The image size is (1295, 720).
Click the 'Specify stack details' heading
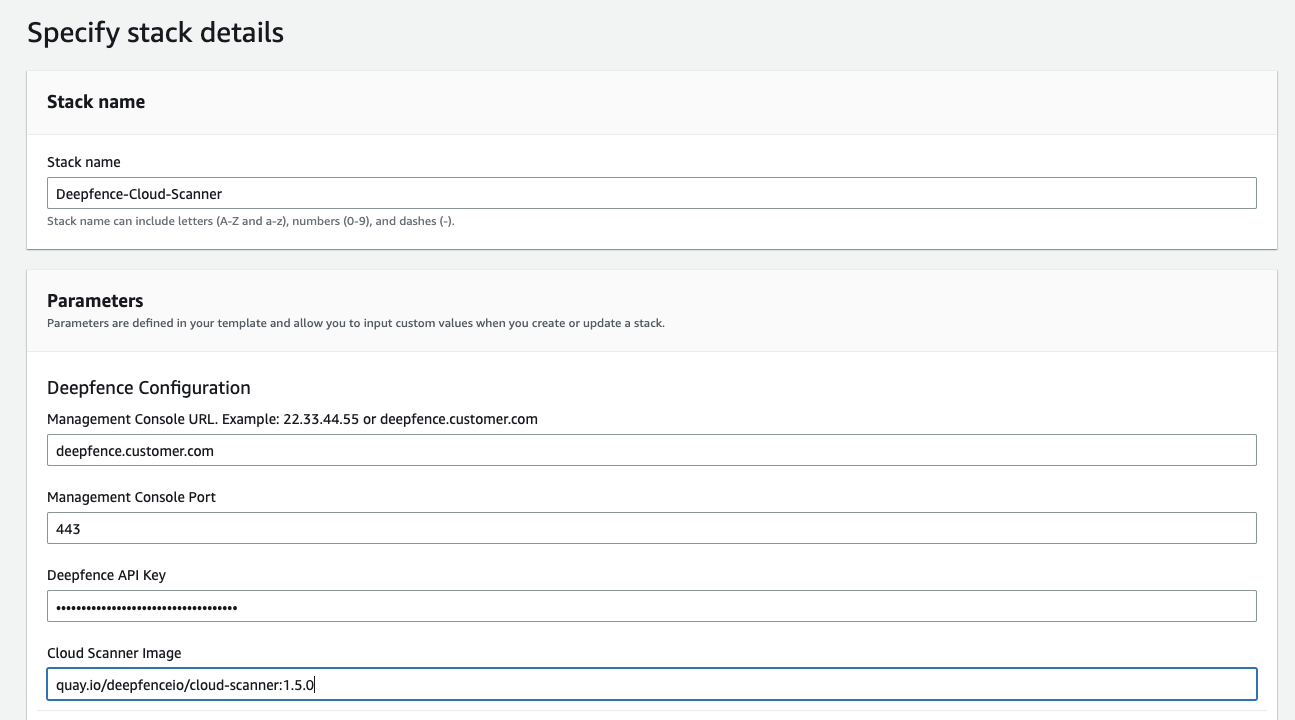pyautogui.click(x=155, y=32)
